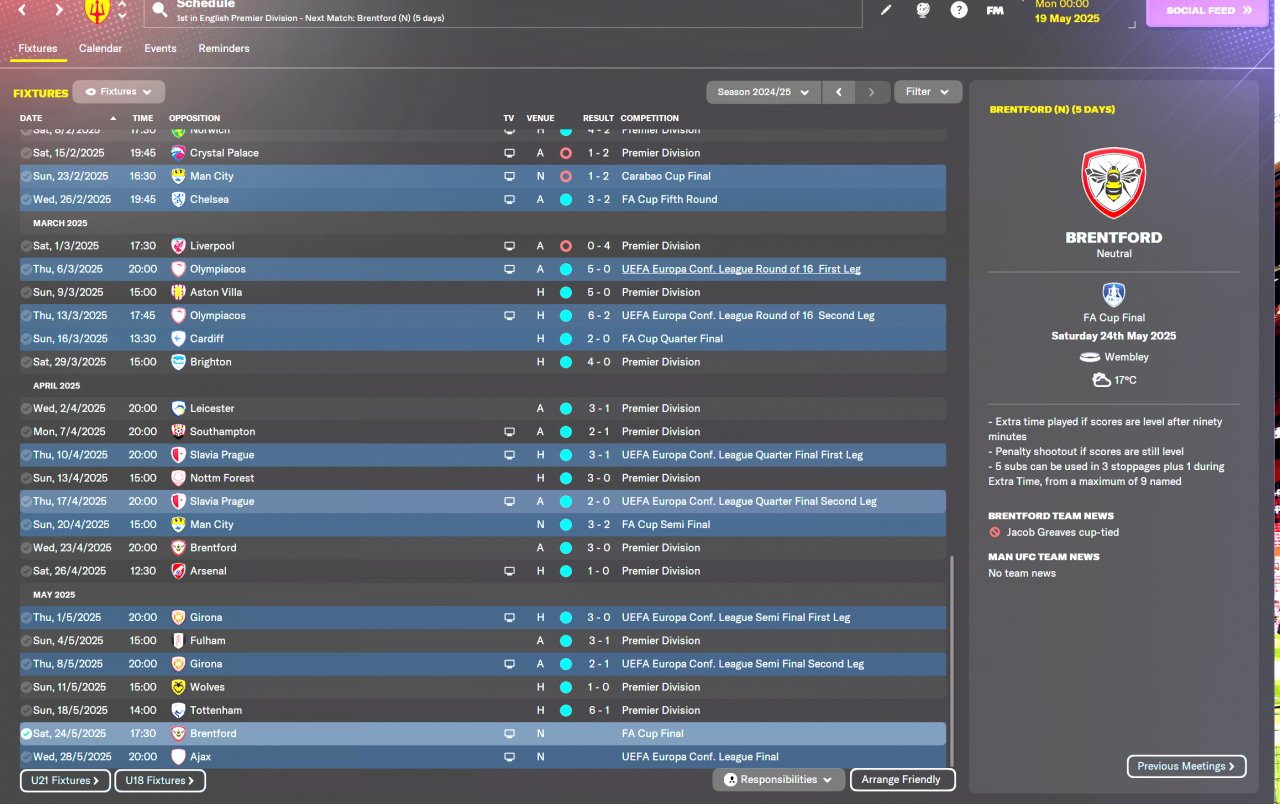Click the fixtures list vertical scrollbar
The height and width of the screenshot is (804, 1280).
pyautogui.click(x=952, y=660)
